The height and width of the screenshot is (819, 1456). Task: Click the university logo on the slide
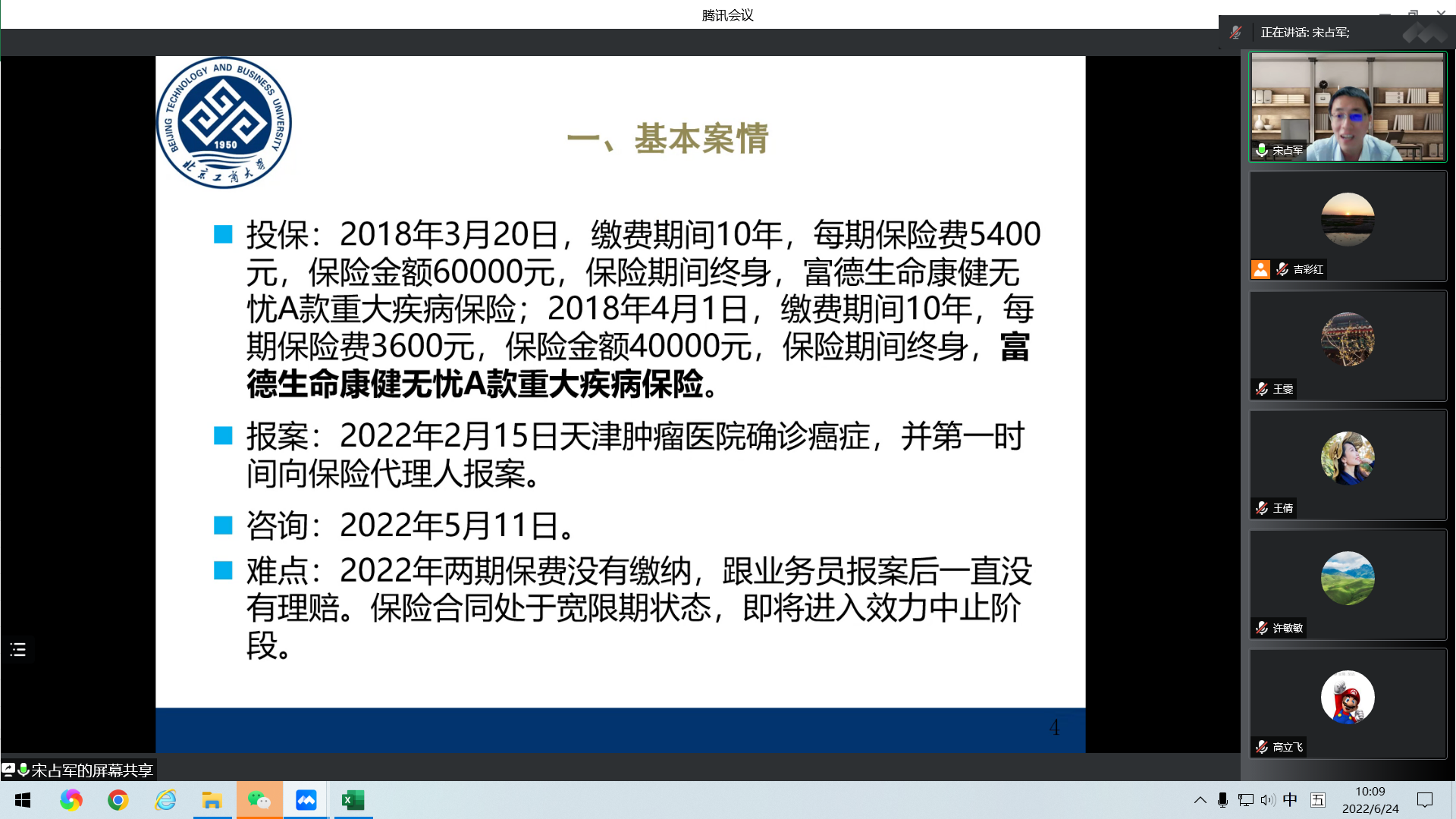pyautogui.click(x=224, y=123)
